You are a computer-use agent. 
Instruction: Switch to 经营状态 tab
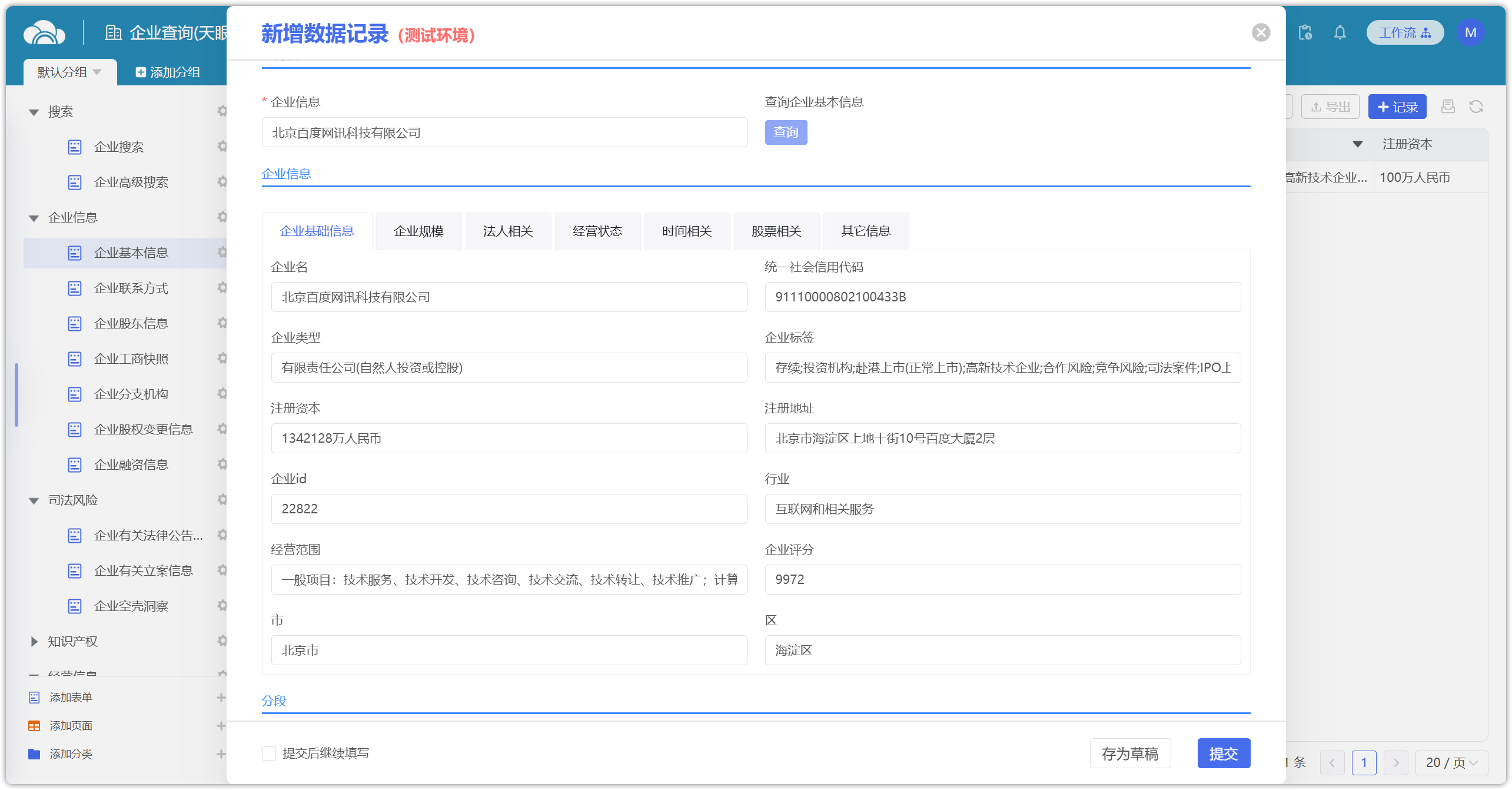(597, 231)
